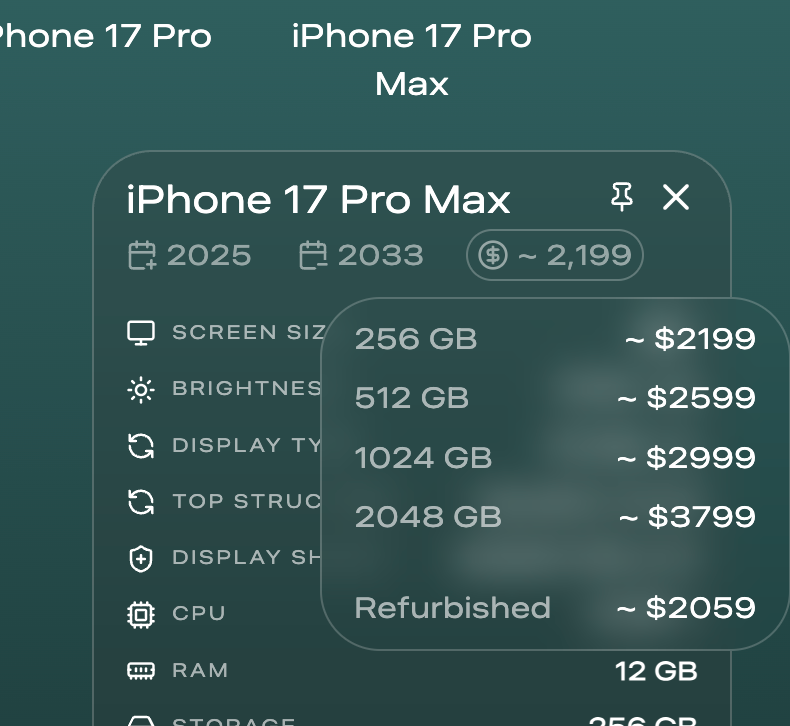The width and height of the screenshot is (790, 726).
Task: Click the Screen Size monitor icon
Action: click(141, 333)
